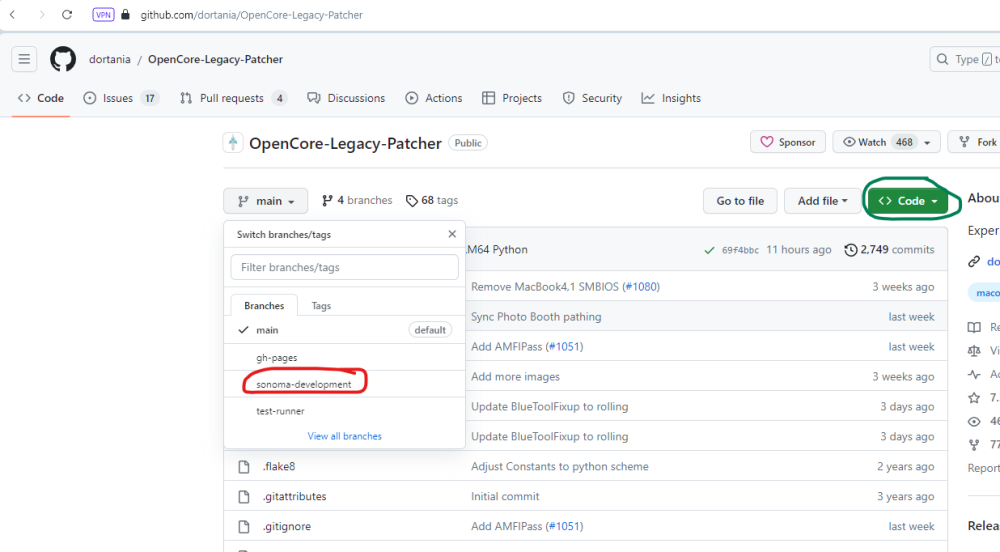Expand the Watch dropdown arrow
Viewport: 1000px width, 552px height.
[x=927, y=142]
